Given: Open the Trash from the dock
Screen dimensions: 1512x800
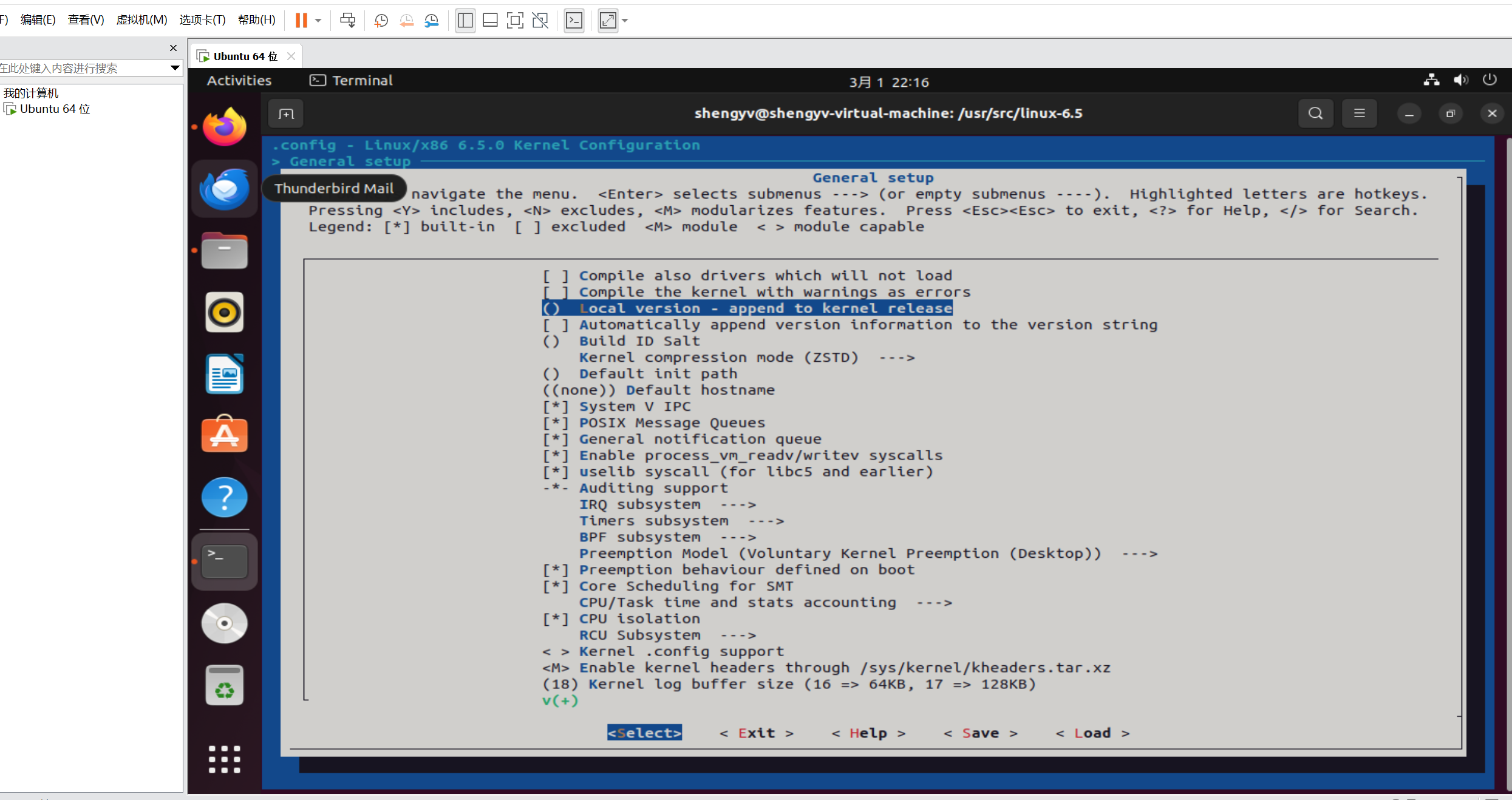Looking at the screenshot, I should [x=225, y=685].
